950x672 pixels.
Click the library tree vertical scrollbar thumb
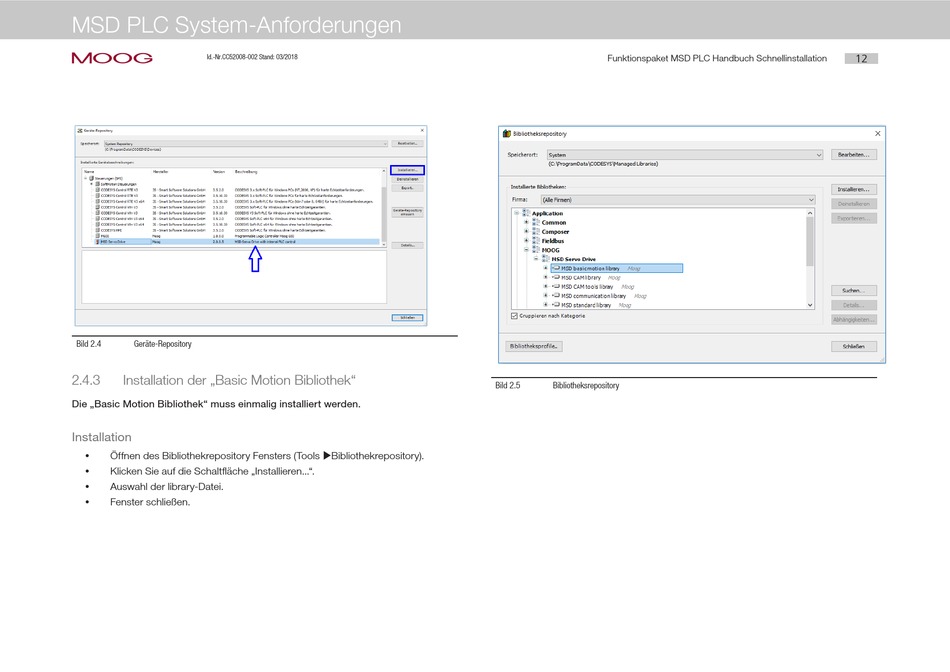tap(810, 241)
